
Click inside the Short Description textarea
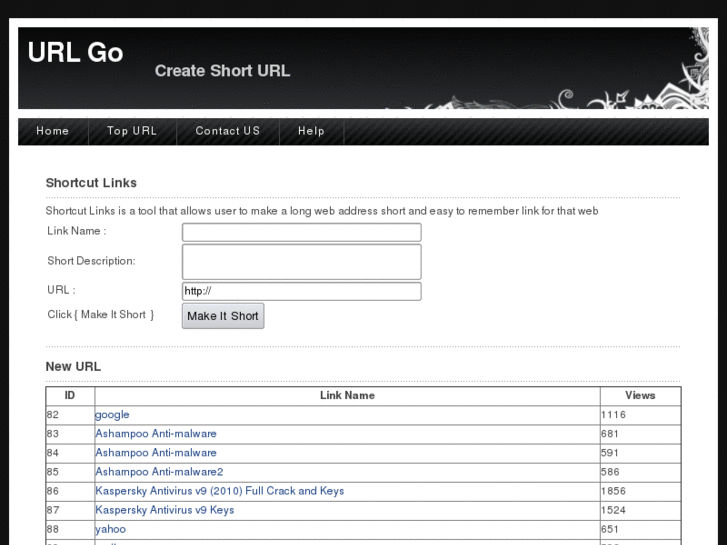coord(302,262)
